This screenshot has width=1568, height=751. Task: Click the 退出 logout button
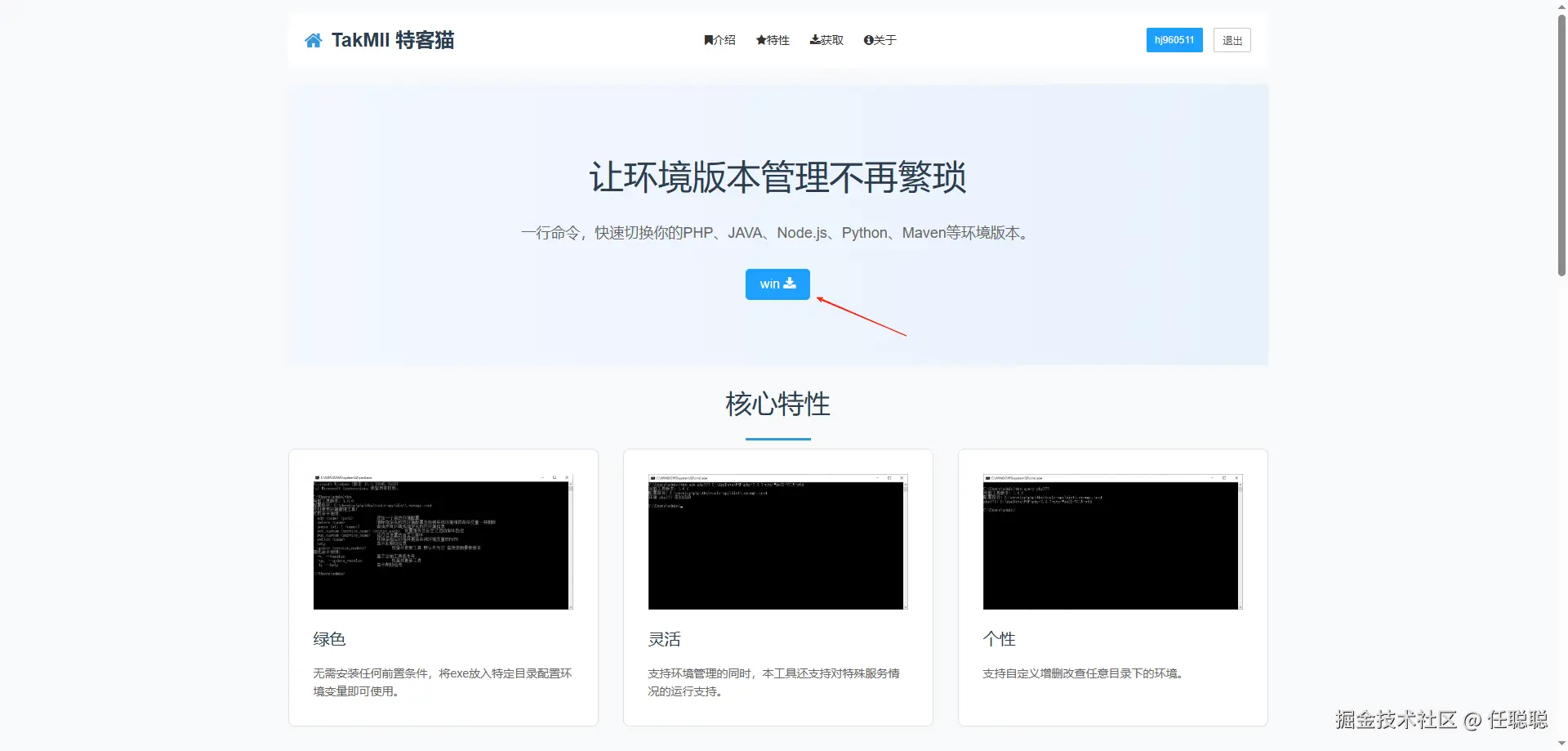pyautogui.click(x=1232, y=39)
